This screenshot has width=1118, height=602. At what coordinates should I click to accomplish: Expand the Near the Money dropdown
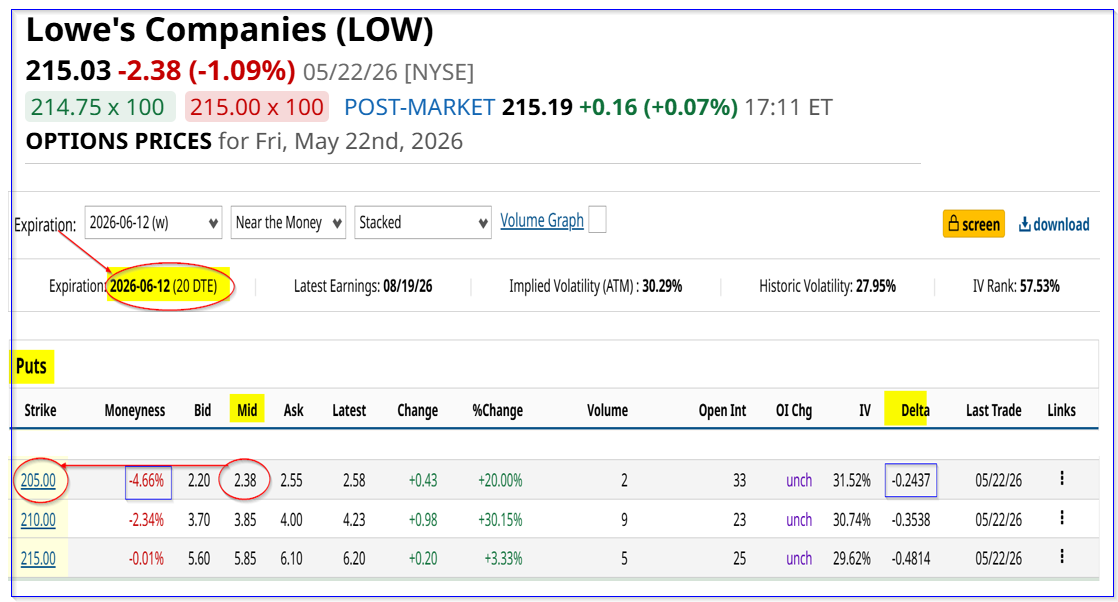point(288,223)
